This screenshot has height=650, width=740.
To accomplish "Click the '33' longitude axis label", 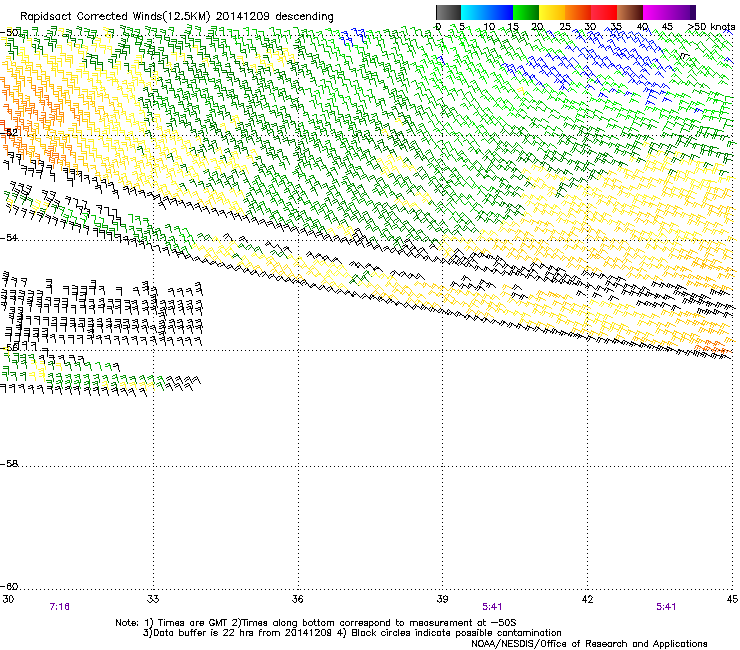I will pos(153,599).
